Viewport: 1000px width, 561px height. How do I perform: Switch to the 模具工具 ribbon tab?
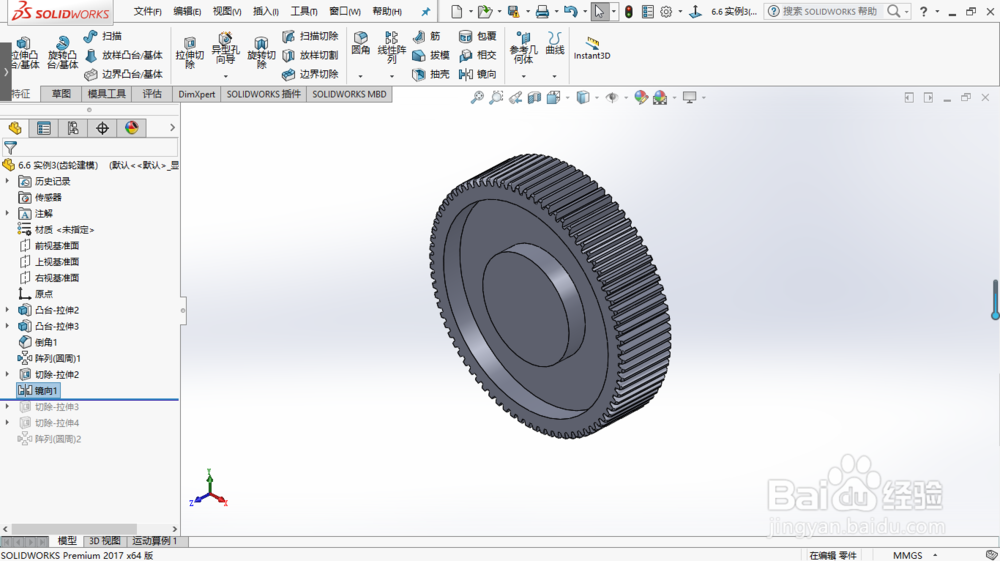point(107,94)
